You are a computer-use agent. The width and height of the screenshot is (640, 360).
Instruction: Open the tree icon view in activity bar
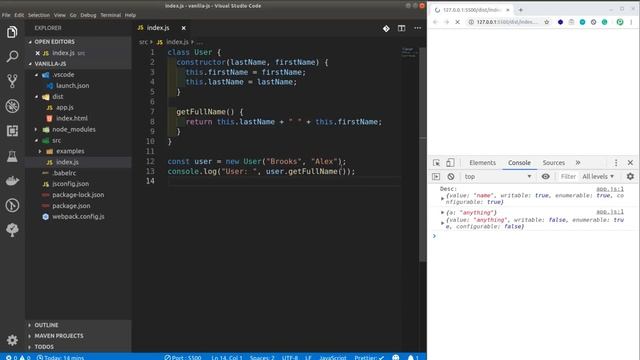[x=12, y=230]
